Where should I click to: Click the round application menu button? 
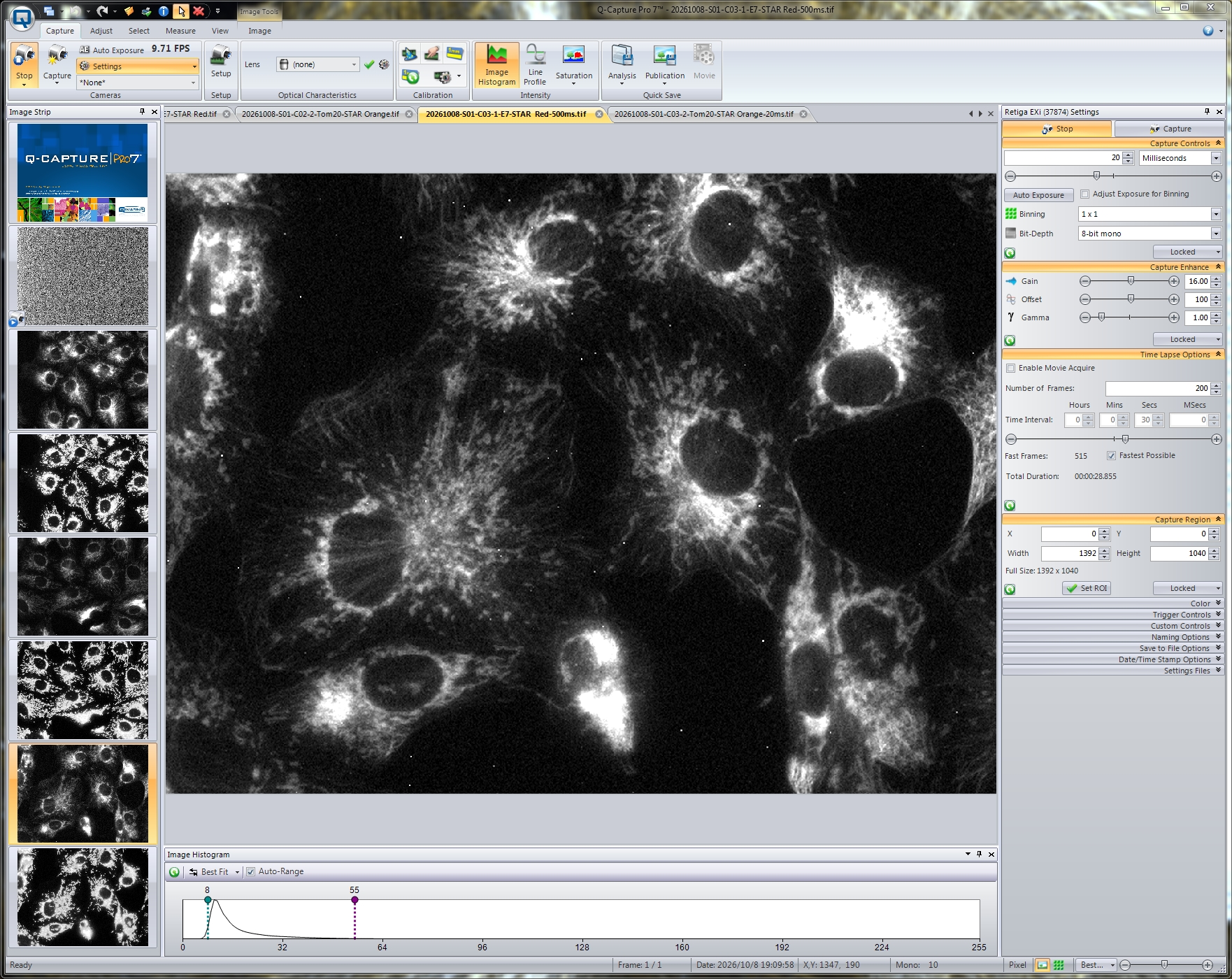click(x=22, y=18)
